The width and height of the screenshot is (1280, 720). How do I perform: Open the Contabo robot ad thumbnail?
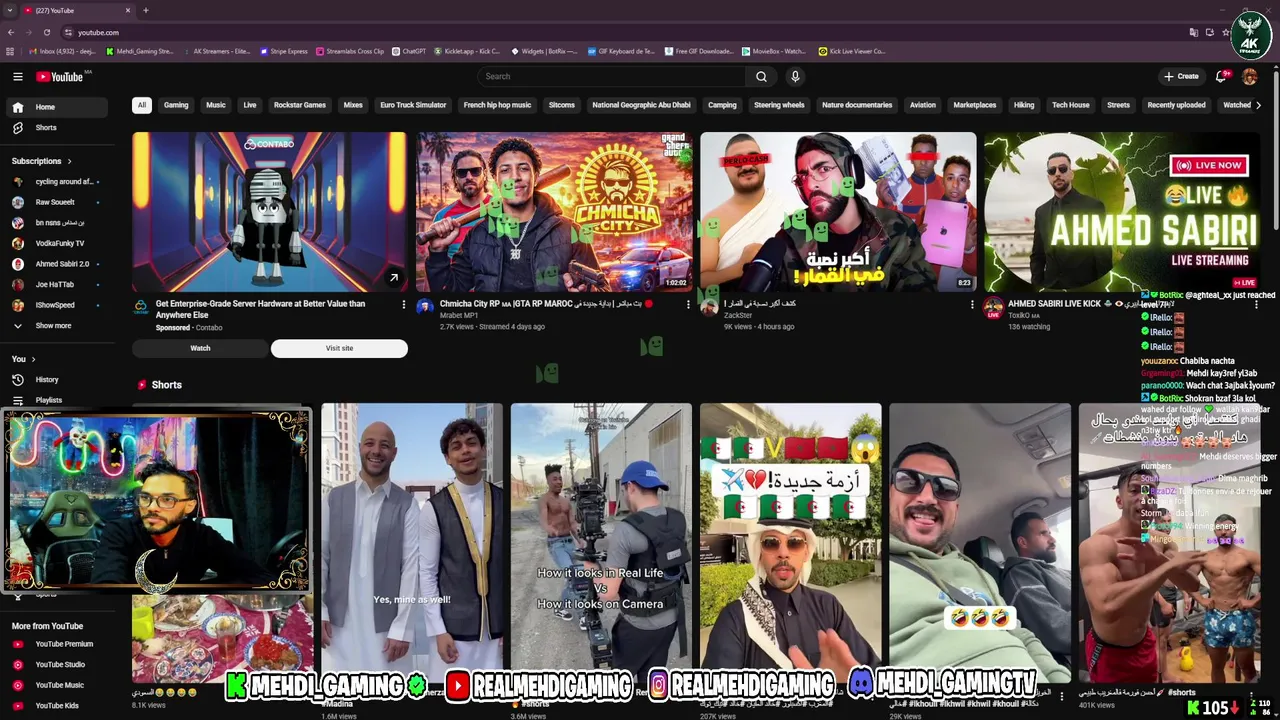[270, 212]
